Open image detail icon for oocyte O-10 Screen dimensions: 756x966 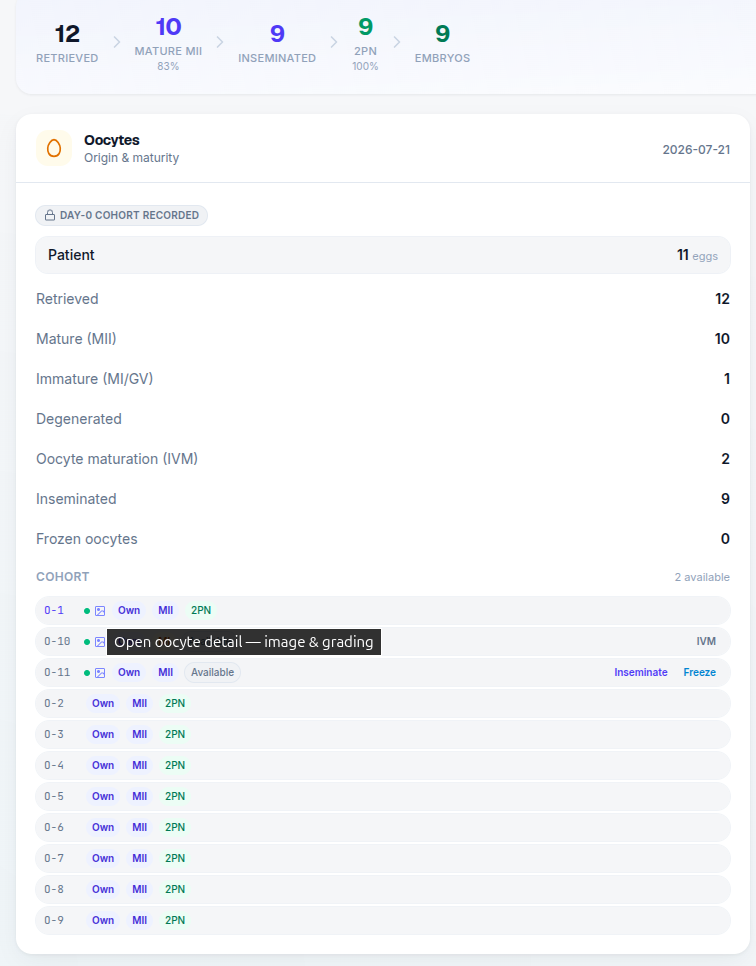tap(100, 641)
